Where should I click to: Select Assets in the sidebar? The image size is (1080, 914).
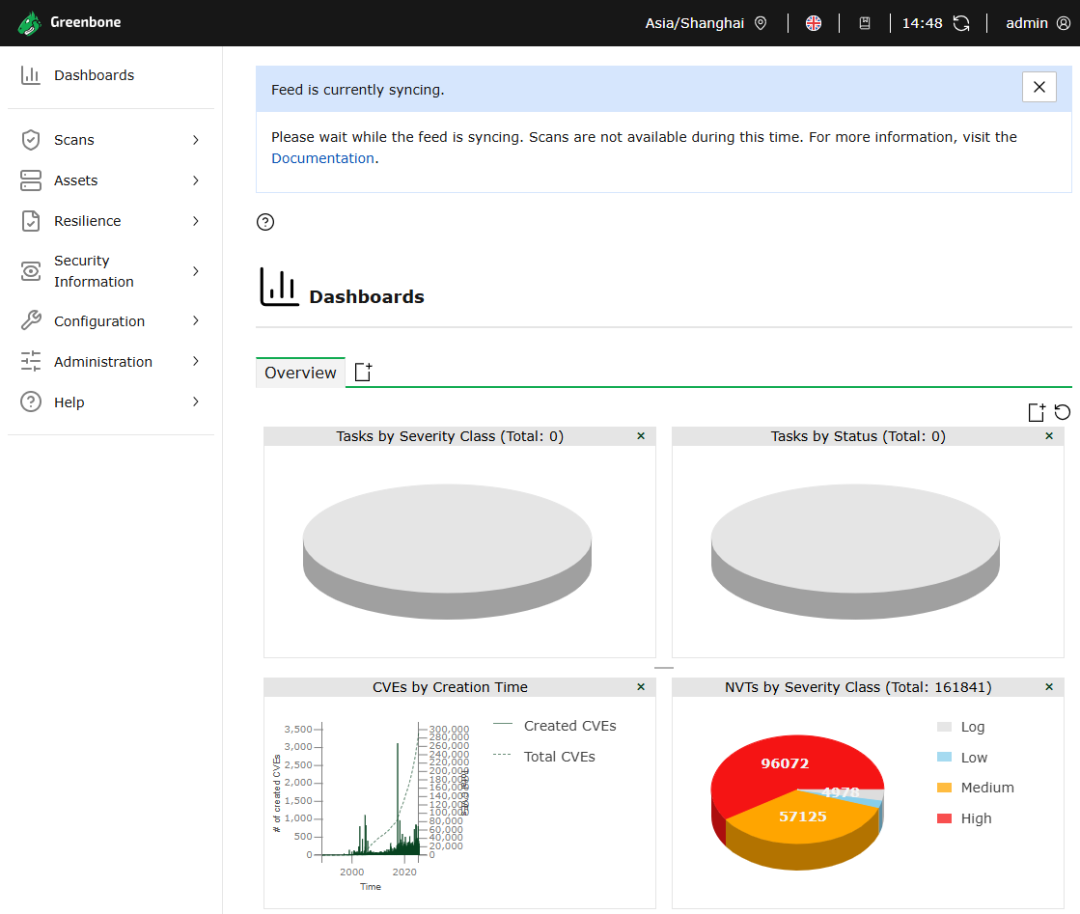click(x=76, y=180)
